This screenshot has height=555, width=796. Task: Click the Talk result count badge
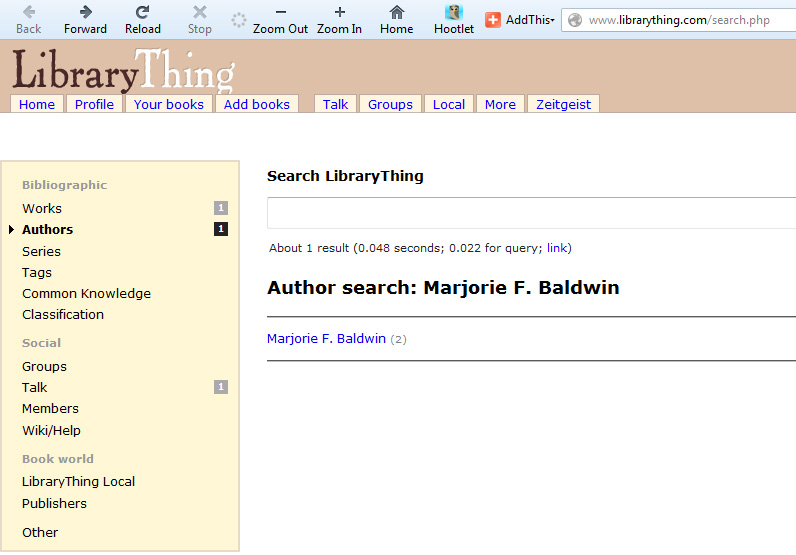click(221, 387)
